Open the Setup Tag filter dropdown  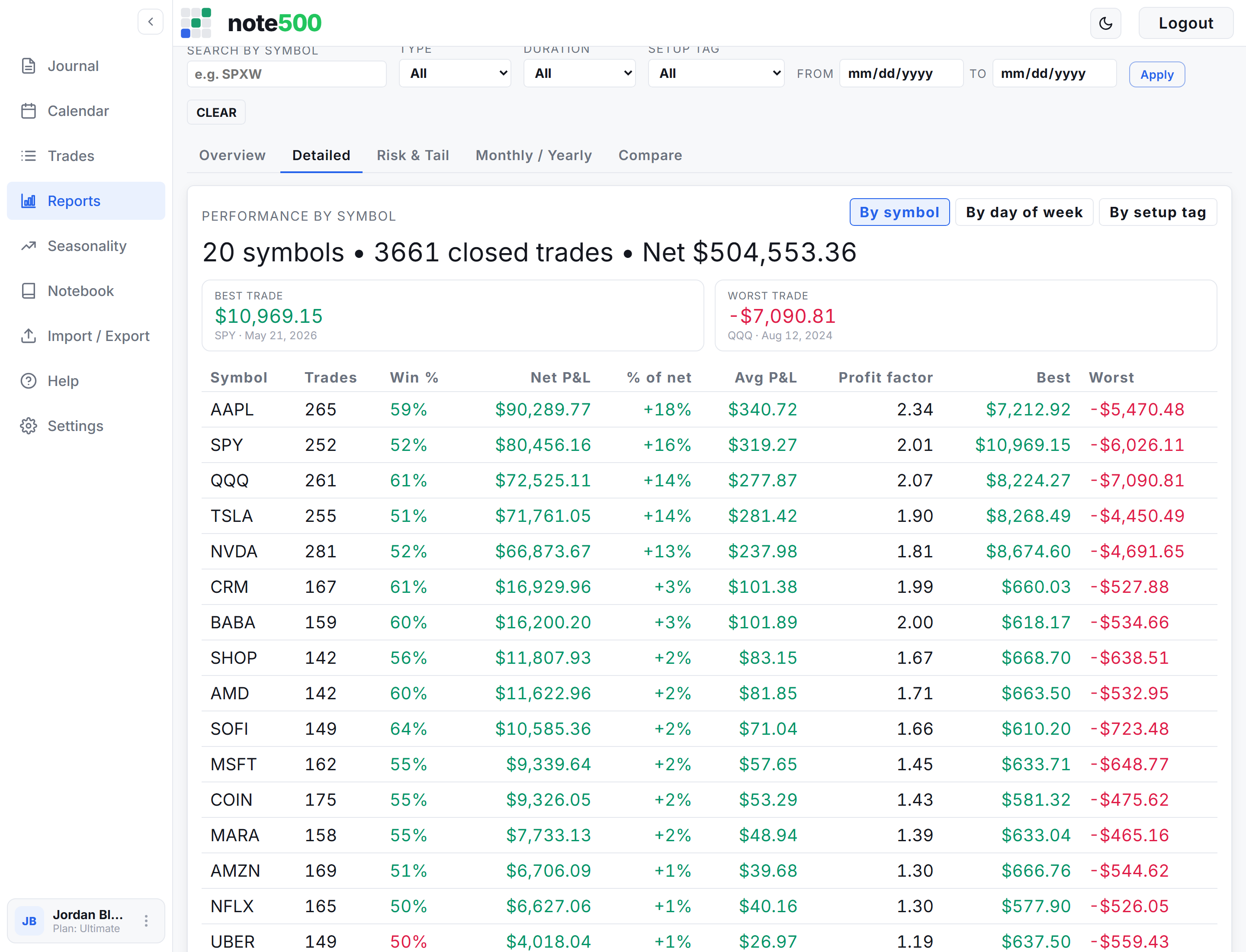[x=716, y=73]
